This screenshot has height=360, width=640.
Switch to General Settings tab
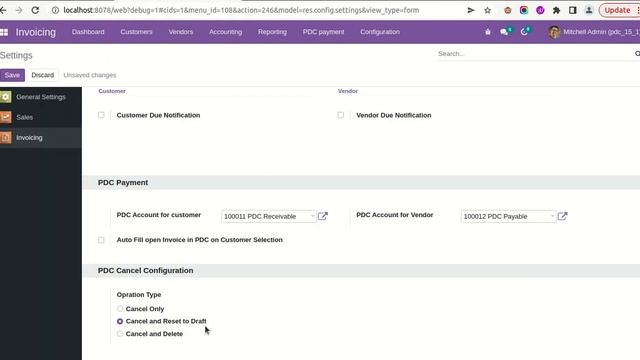click(x=41, y=97)
